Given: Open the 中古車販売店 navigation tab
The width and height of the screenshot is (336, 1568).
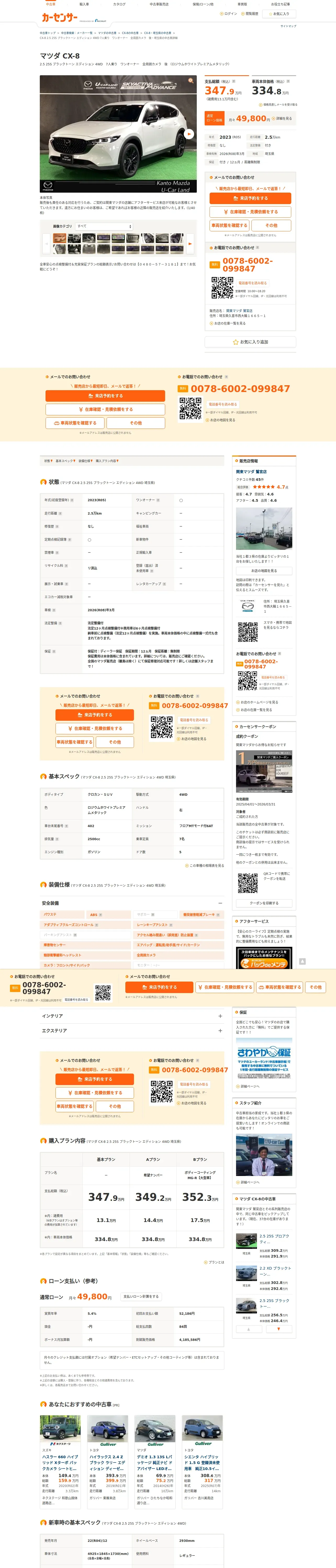Looking at the screenshot, I should click(159, 4).
